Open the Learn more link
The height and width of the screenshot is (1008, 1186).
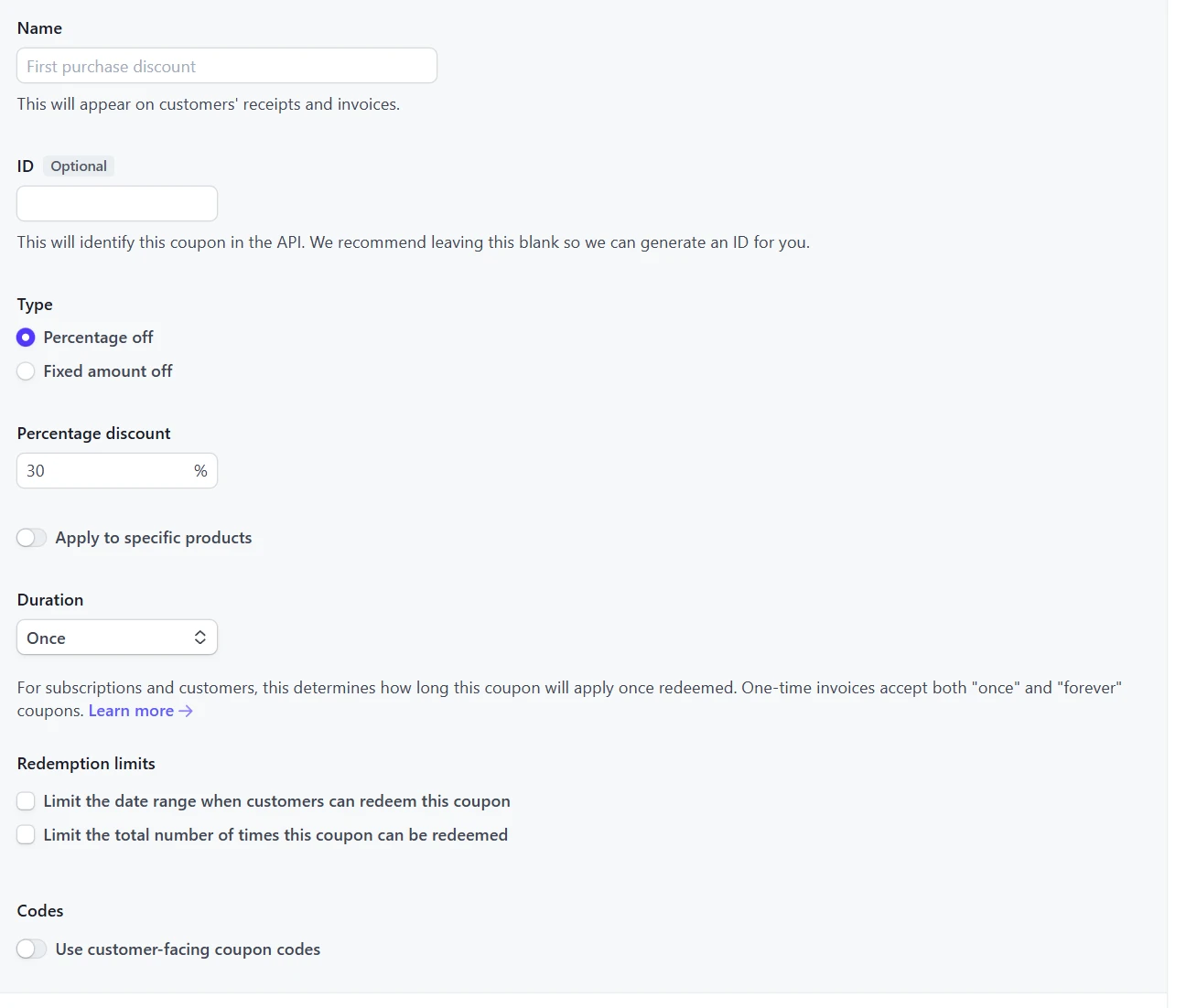[131, 711]
